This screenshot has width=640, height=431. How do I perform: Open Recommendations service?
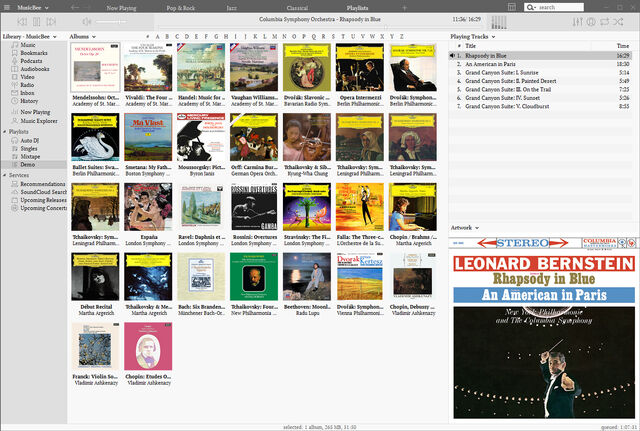42,184
